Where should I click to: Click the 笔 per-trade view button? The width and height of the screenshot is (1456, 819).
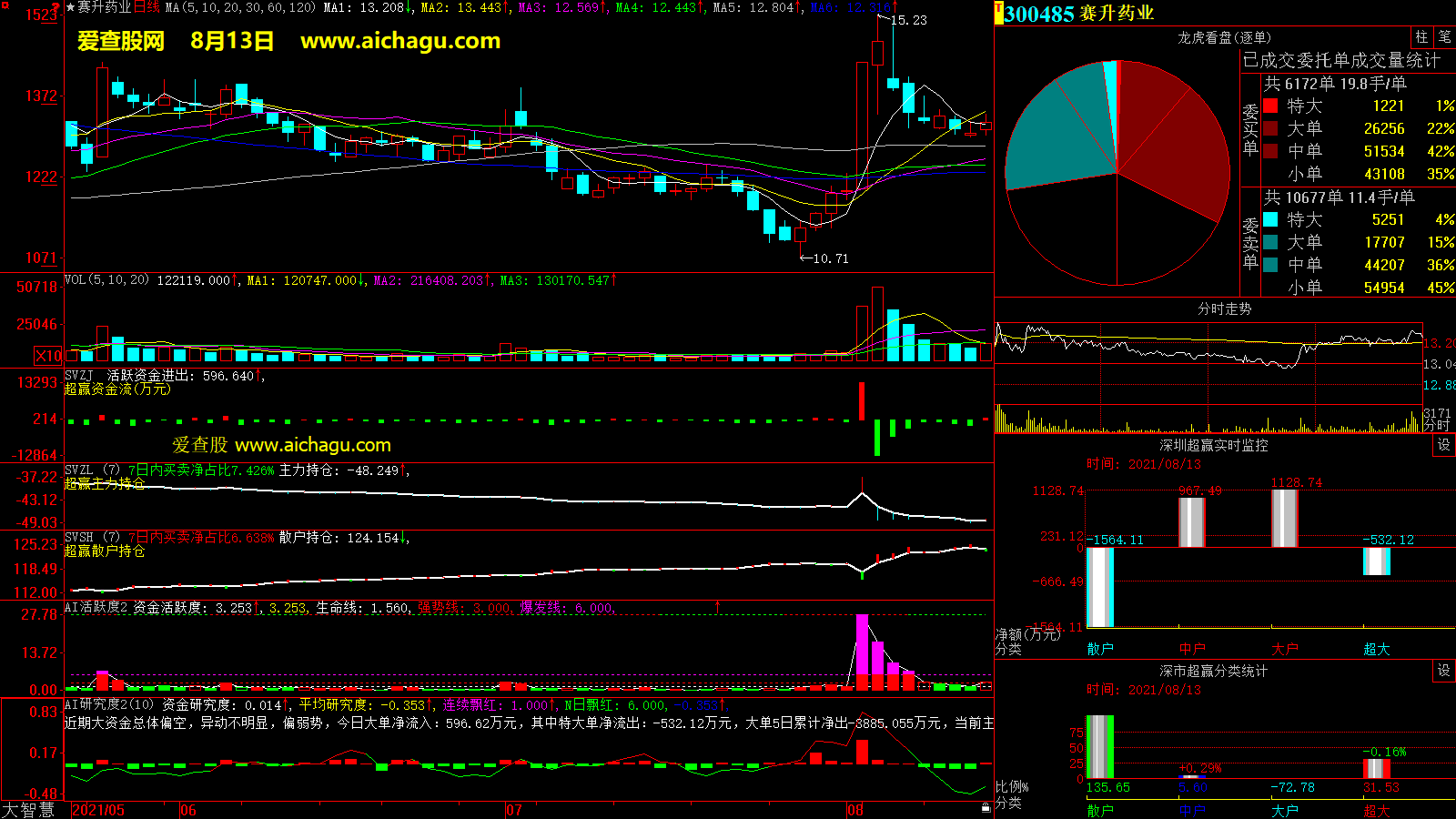tap(1444, 36)
